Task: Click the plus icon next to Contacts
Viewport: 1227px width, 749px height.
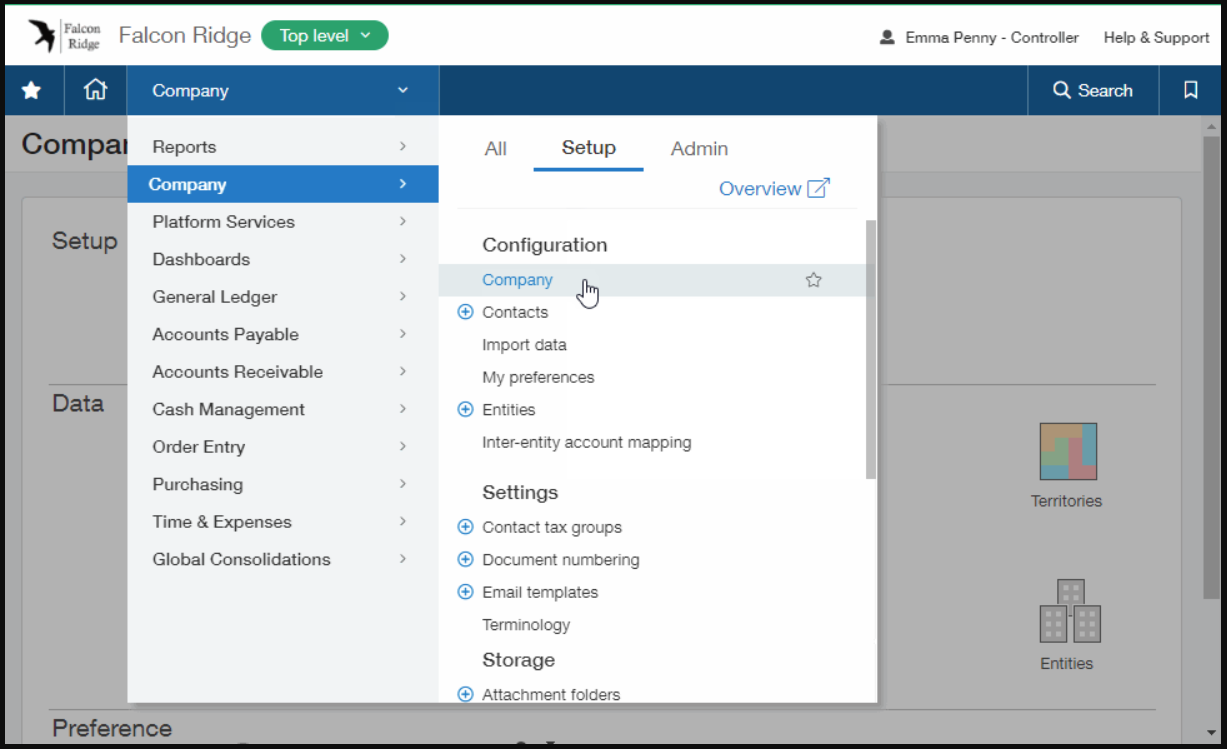Action: [465, 312]
